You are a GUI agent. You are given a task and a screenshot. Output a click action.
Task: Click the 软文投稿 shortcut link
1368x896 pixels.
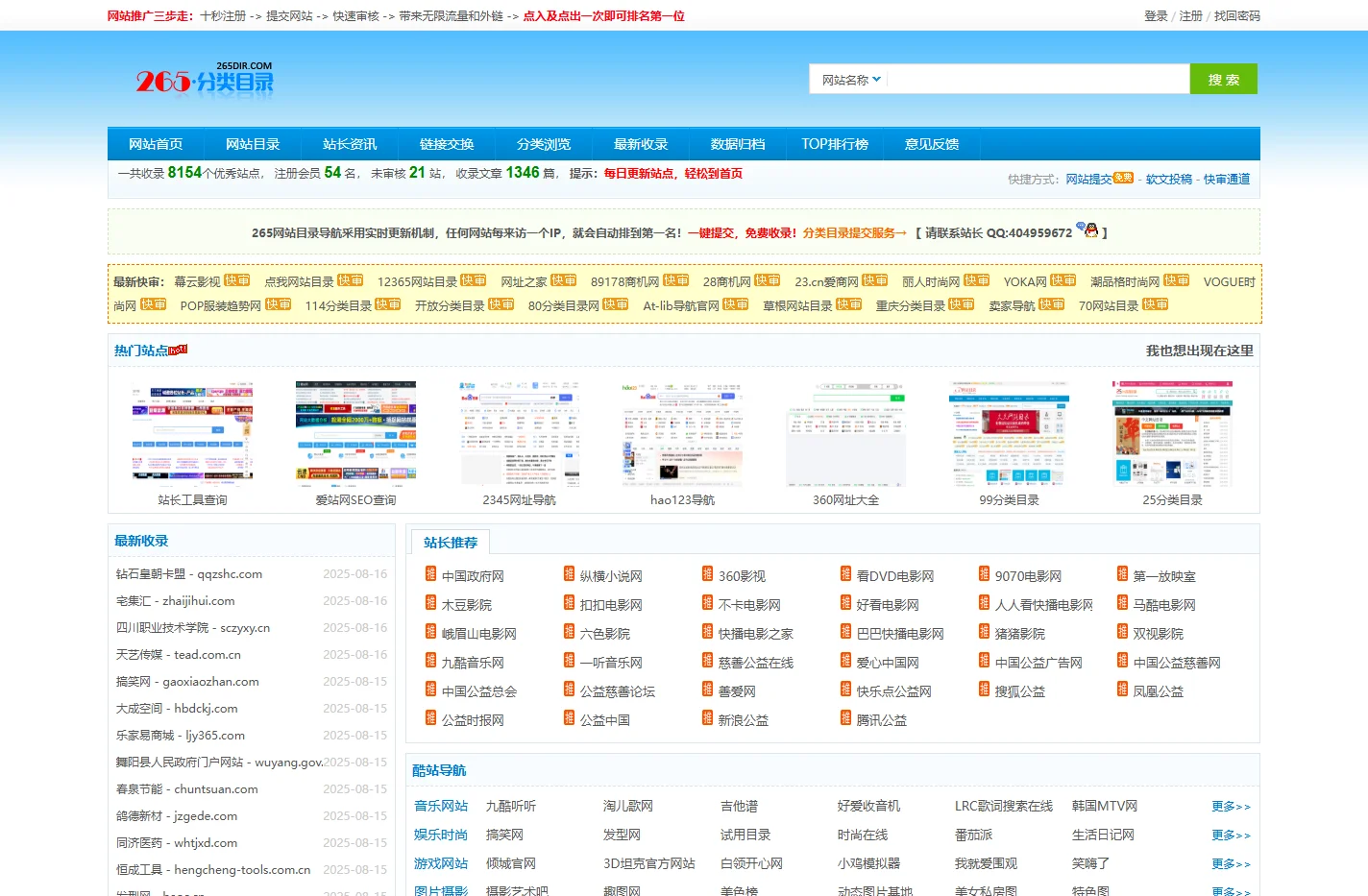click(1168, 180)
